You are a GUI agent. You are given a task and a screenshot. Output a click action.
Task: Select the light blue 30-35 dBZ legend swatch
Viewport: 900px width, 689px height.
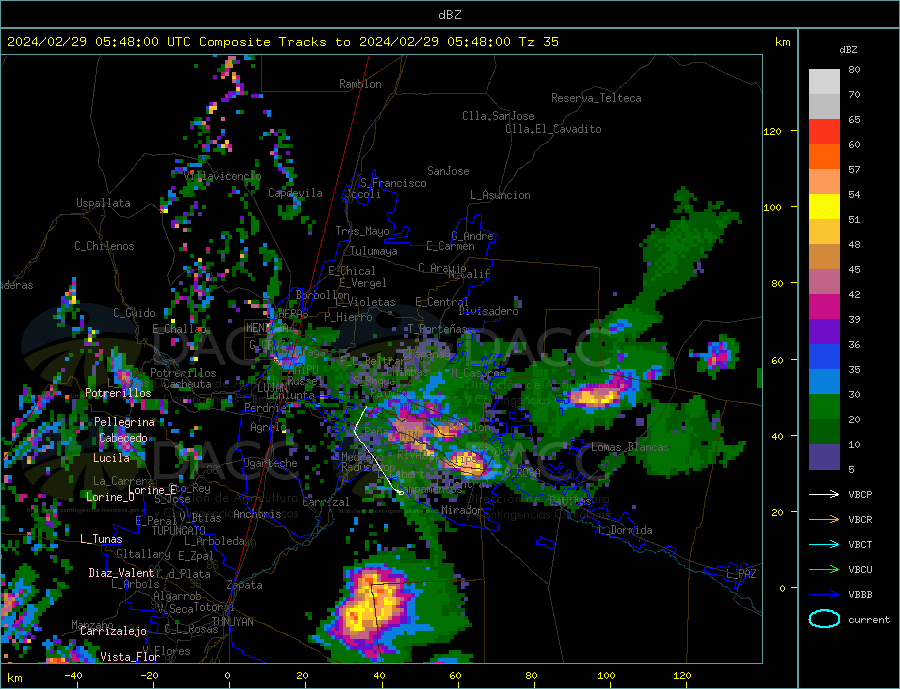(824, 382)
